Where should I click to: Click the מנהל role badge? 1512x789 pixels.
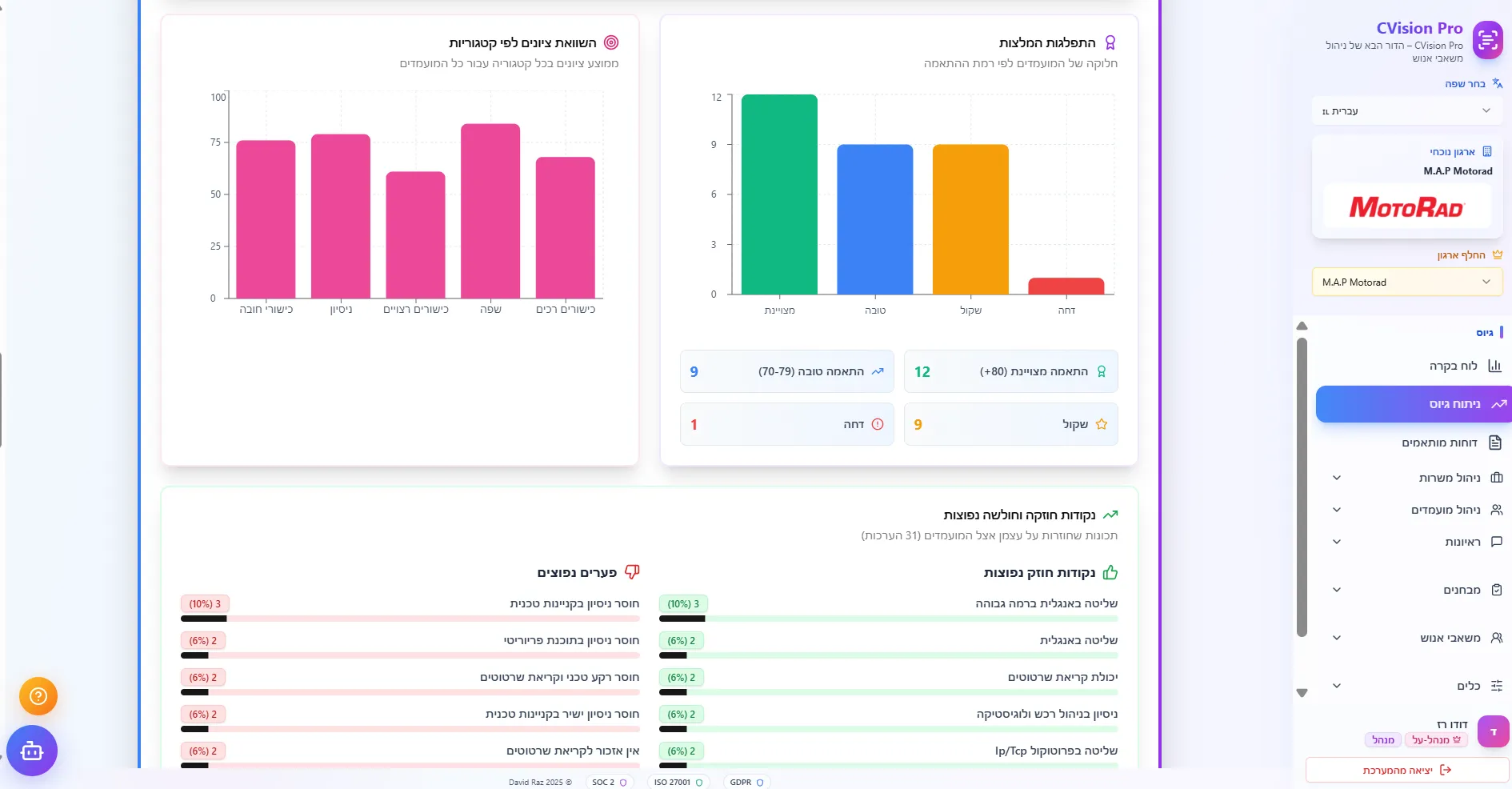coord(1382,739)
